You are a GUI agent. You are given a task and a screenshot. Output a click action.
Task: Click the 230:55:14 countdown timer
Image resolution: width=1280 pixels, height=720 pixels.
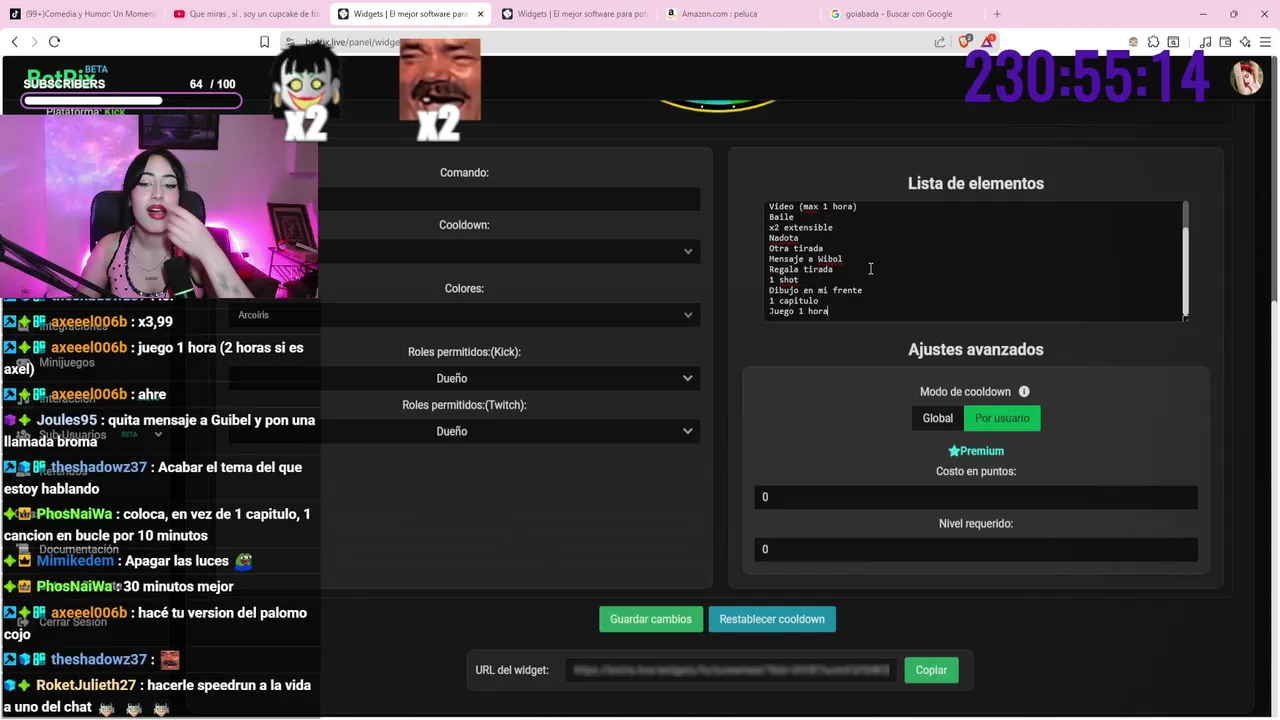point(1087,77)
